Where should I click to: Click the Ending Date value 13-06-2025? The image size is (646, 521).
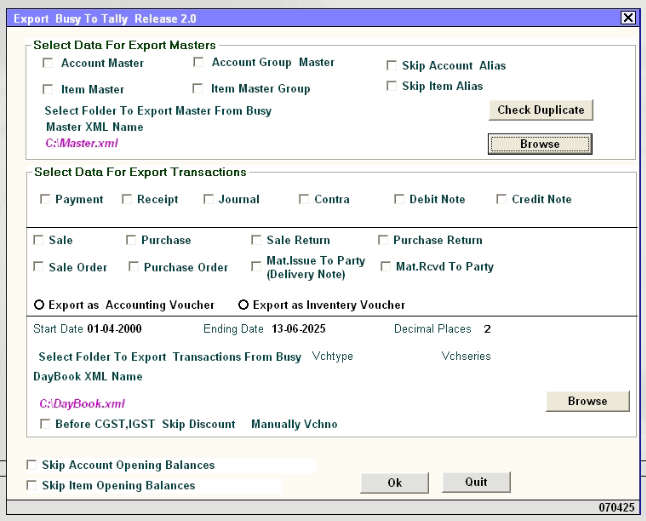point(298,329)
